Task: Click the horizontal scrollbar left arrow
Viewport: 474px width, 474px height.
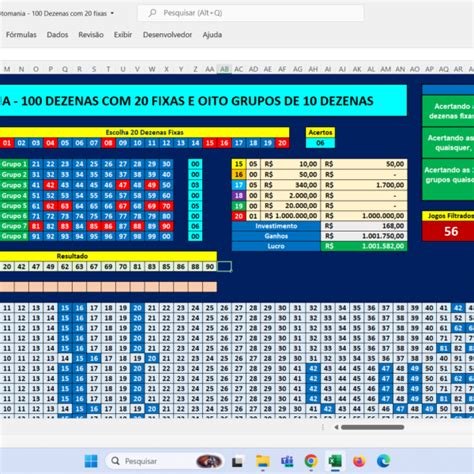Action: click(336, 427)
